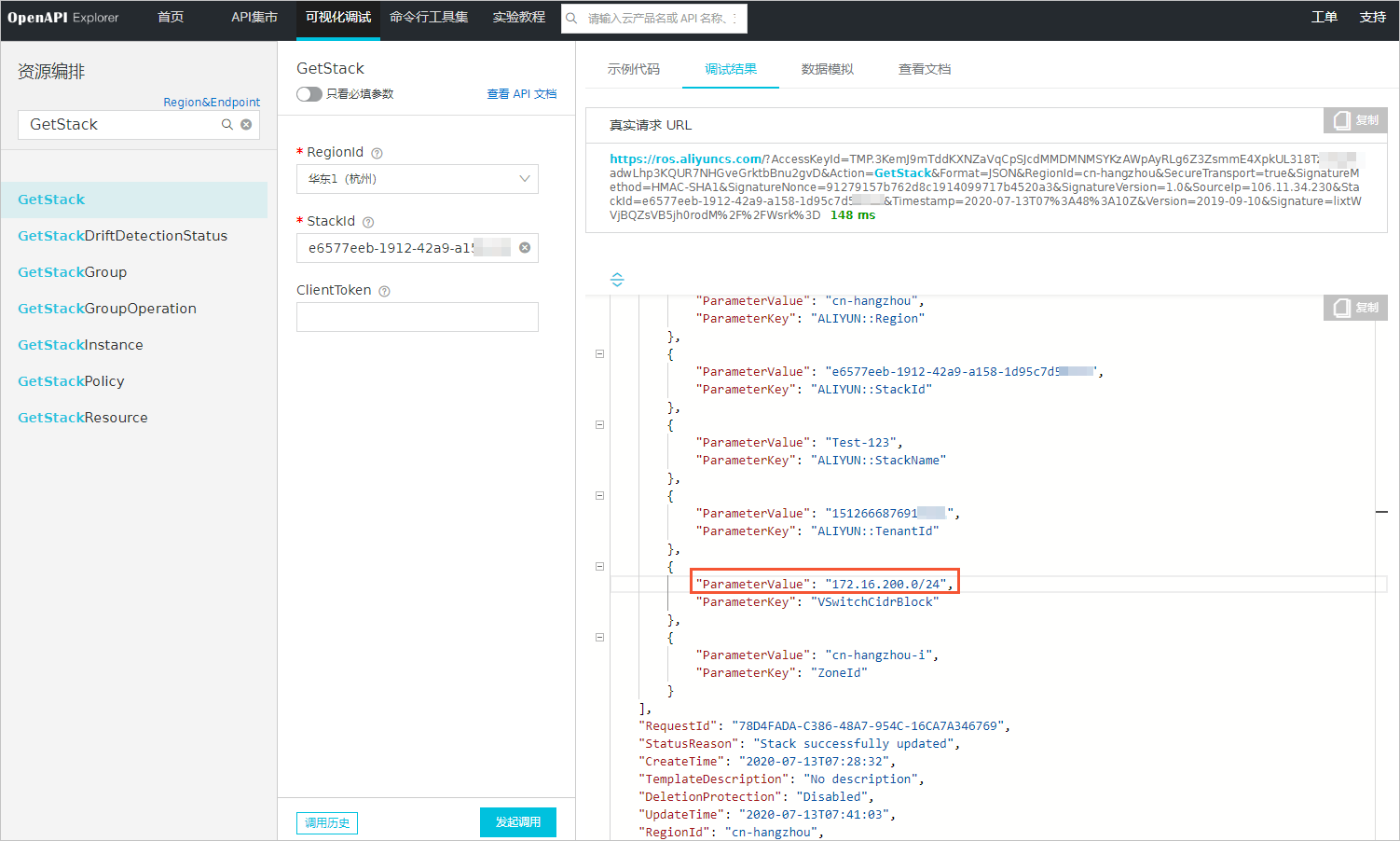Open the 支持 link in the header
Image resolution: width=1400 pixels, height=841 pixels.
[x=1373, y=18]
